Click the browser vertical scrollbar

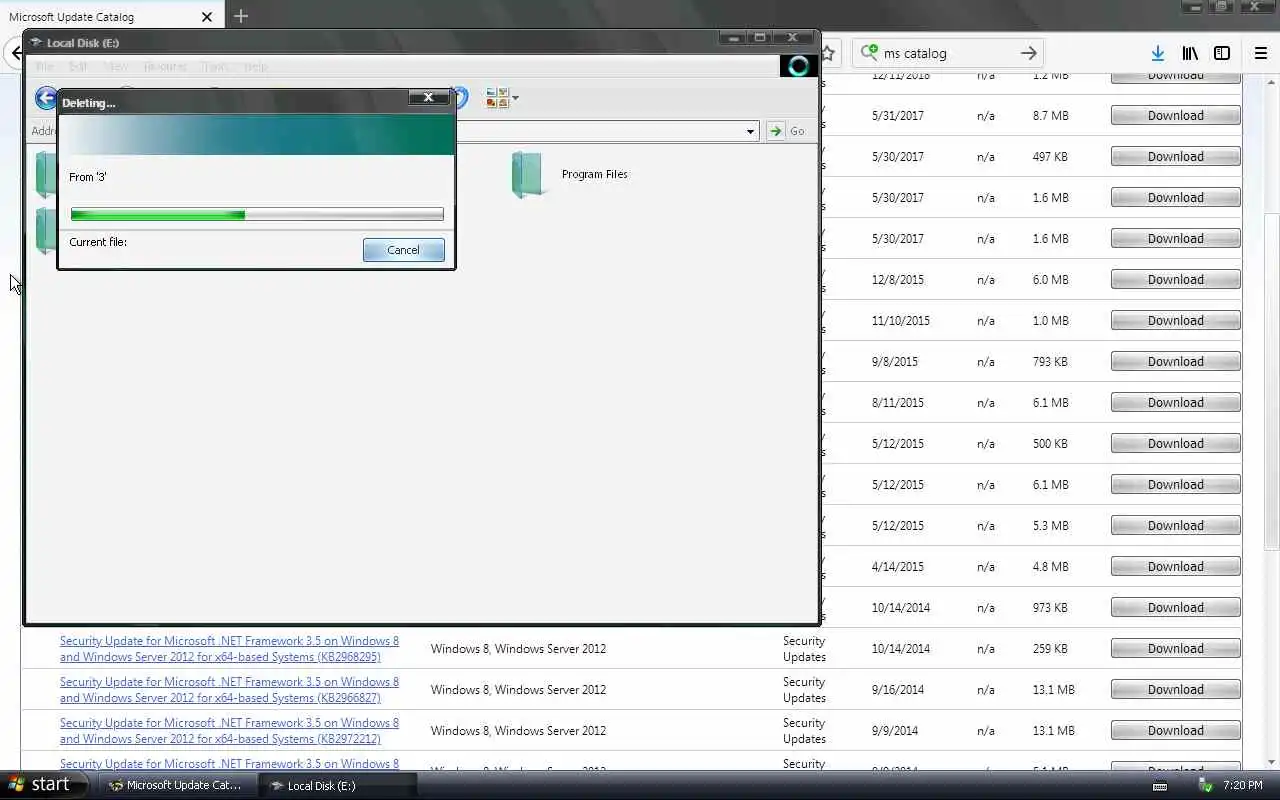point(1272,380)
